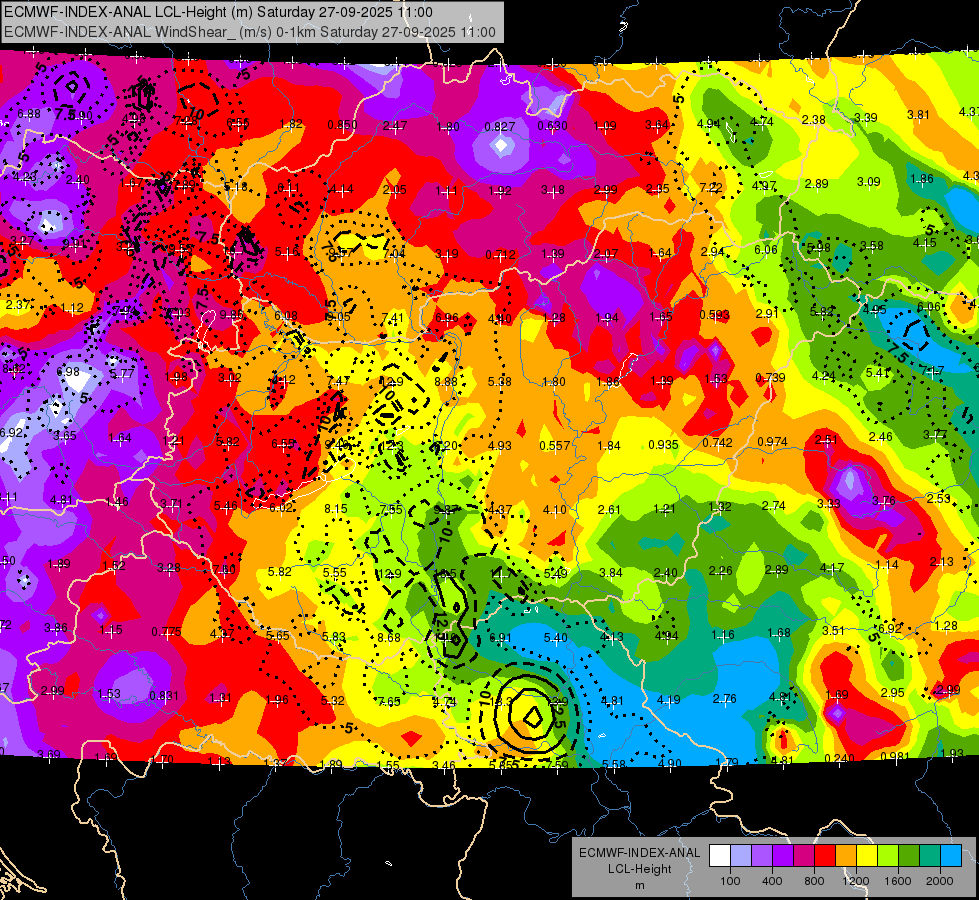Click the map value 0.557
979x900 pixels.
click(x=555, y=445)
